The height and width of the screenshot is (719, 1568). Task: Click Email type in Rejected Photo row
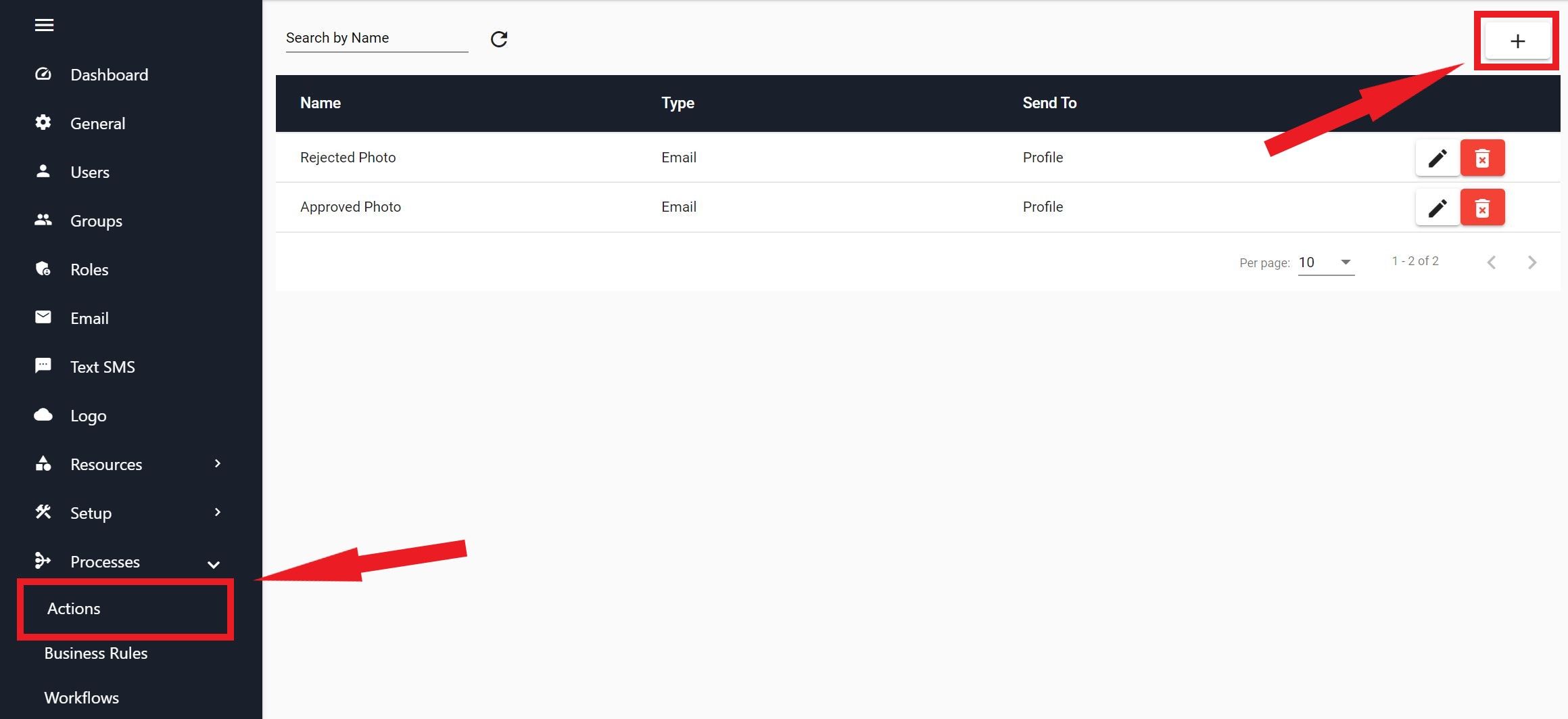click(678, 158)
